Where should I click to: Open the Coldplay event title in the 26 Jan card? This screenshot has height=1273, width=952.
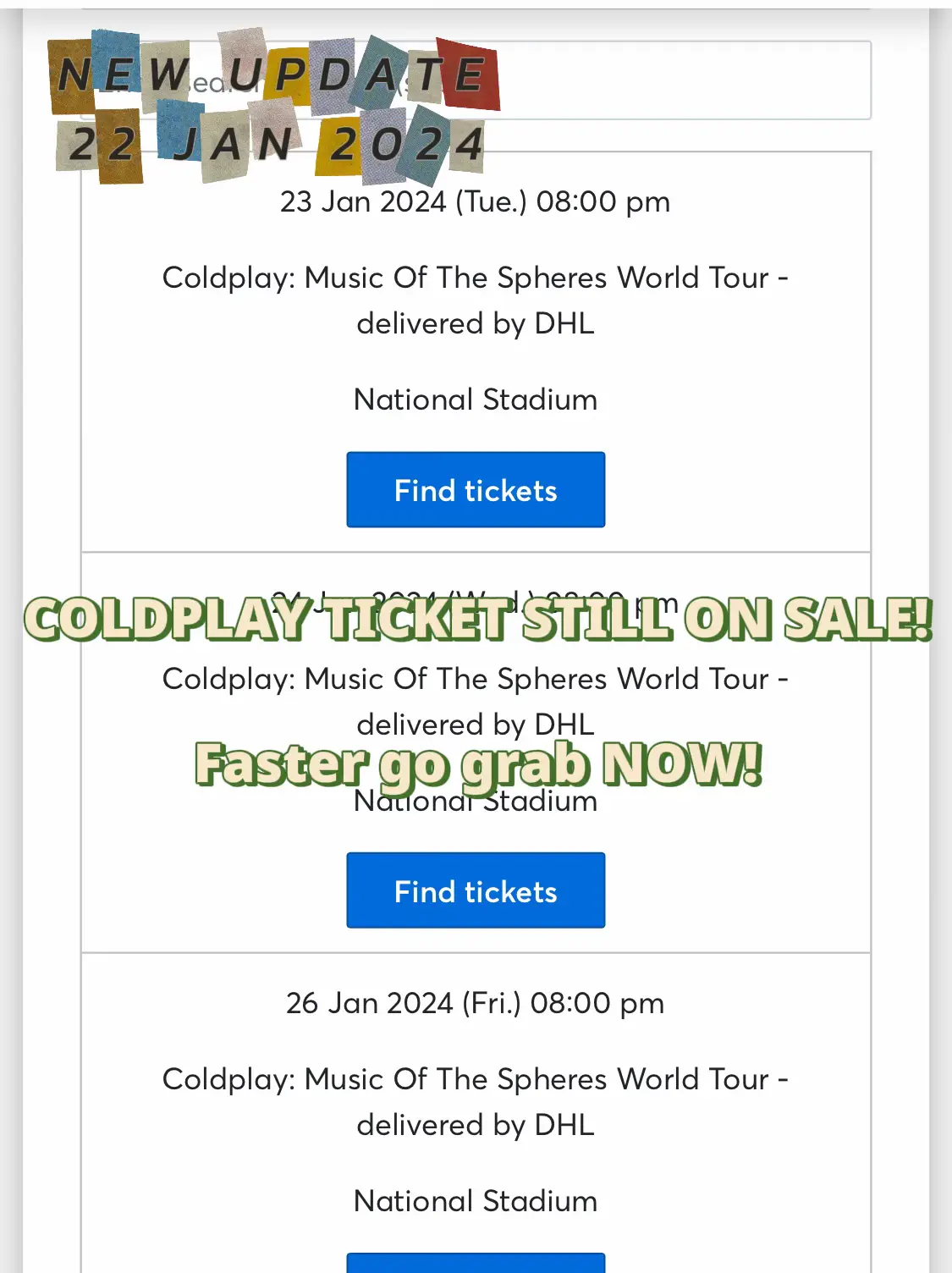point(476,1101)
